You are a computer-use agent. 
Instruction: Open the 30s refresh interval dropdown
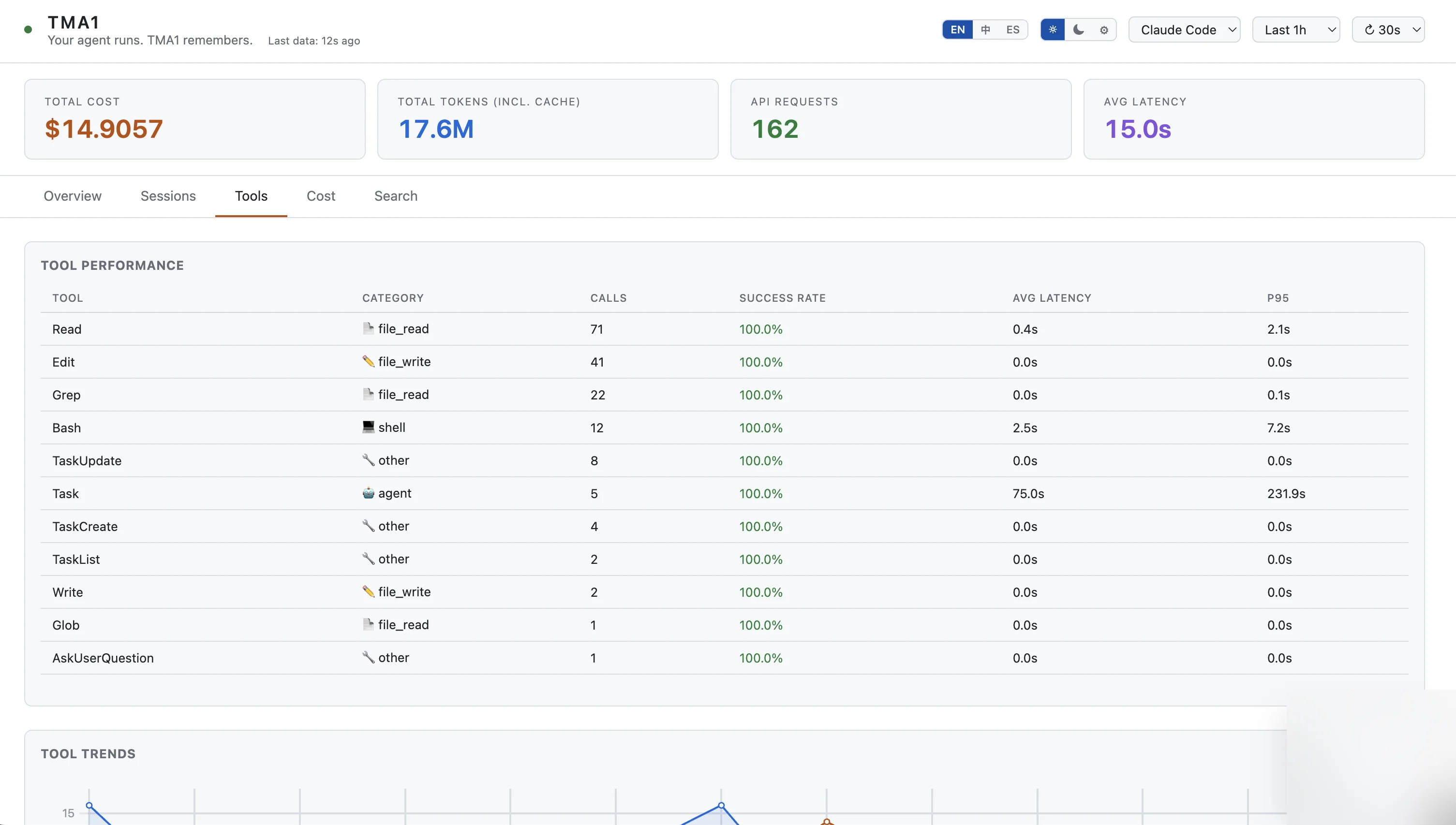1389,29
